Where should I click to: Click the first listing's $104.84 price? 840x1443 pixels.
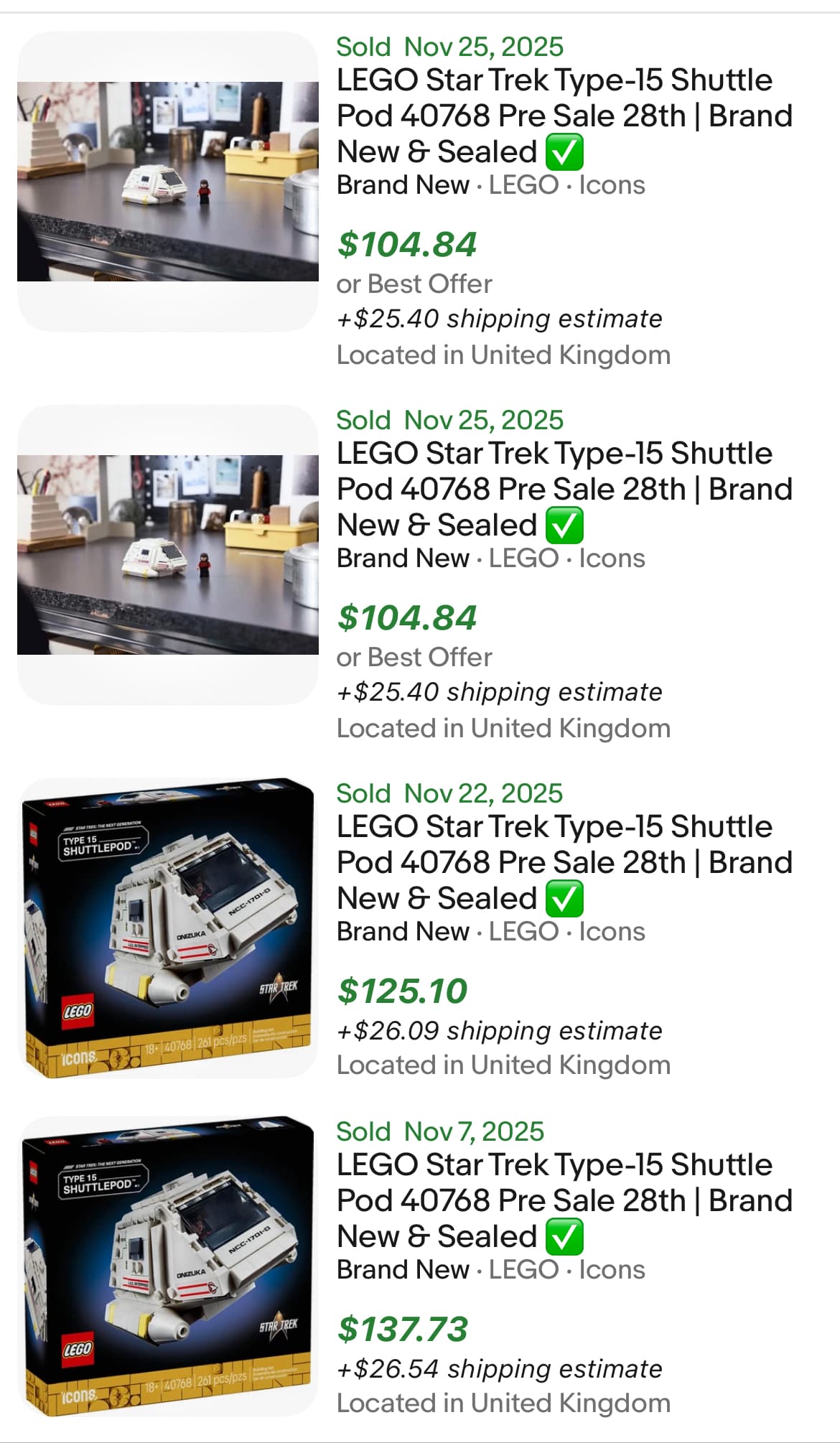tap(407, 245)
